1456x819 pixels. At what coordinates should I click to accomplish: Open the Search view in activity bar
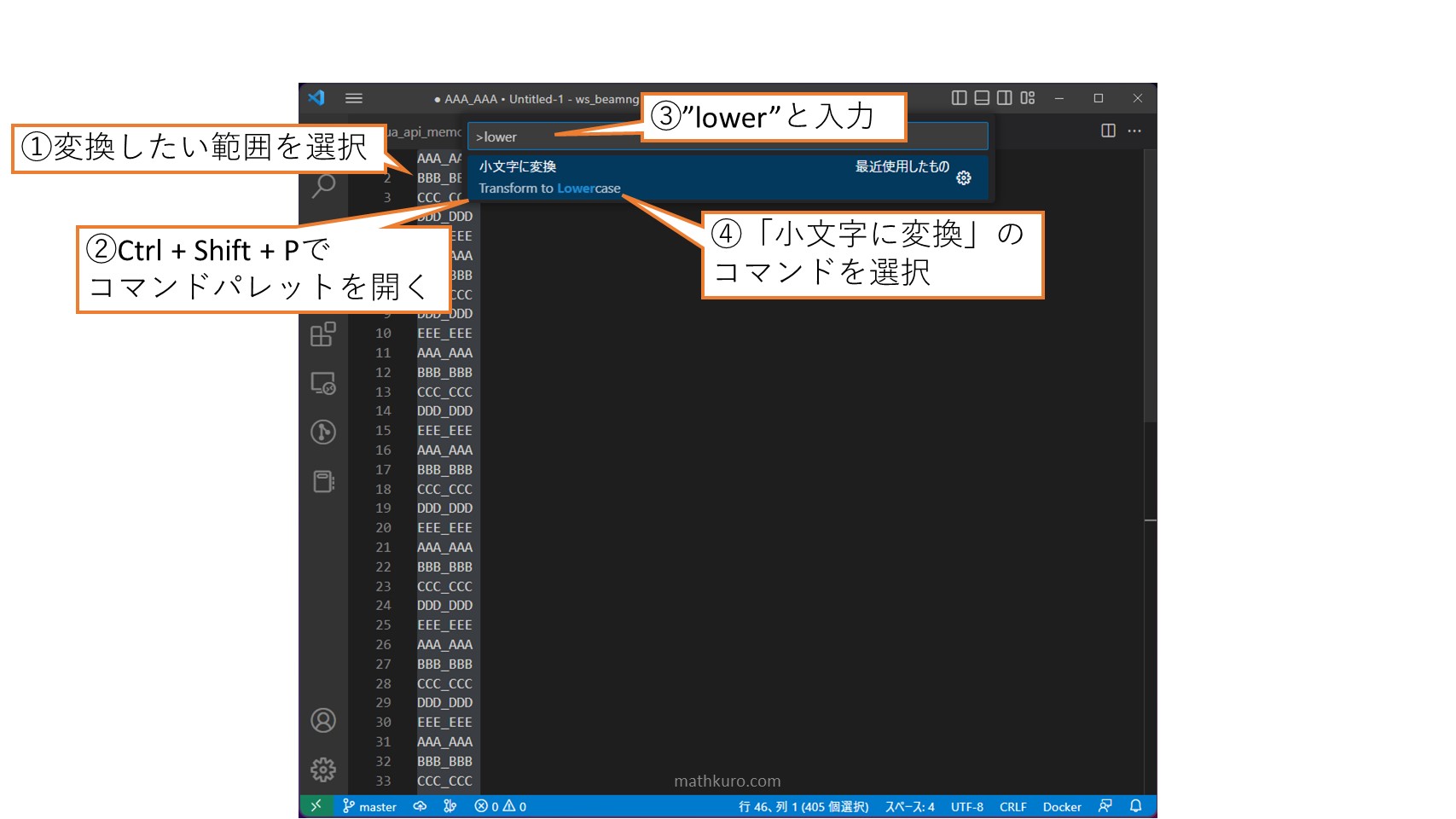(x=323, y=186)
